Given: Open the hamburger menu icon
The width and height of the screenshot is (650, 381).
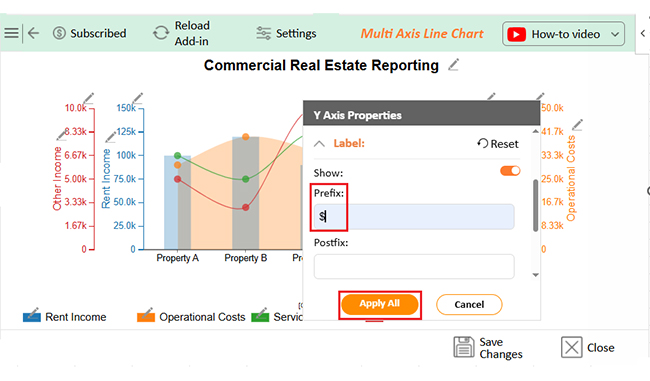Looking at the screenshot, I should coord(11,33).
